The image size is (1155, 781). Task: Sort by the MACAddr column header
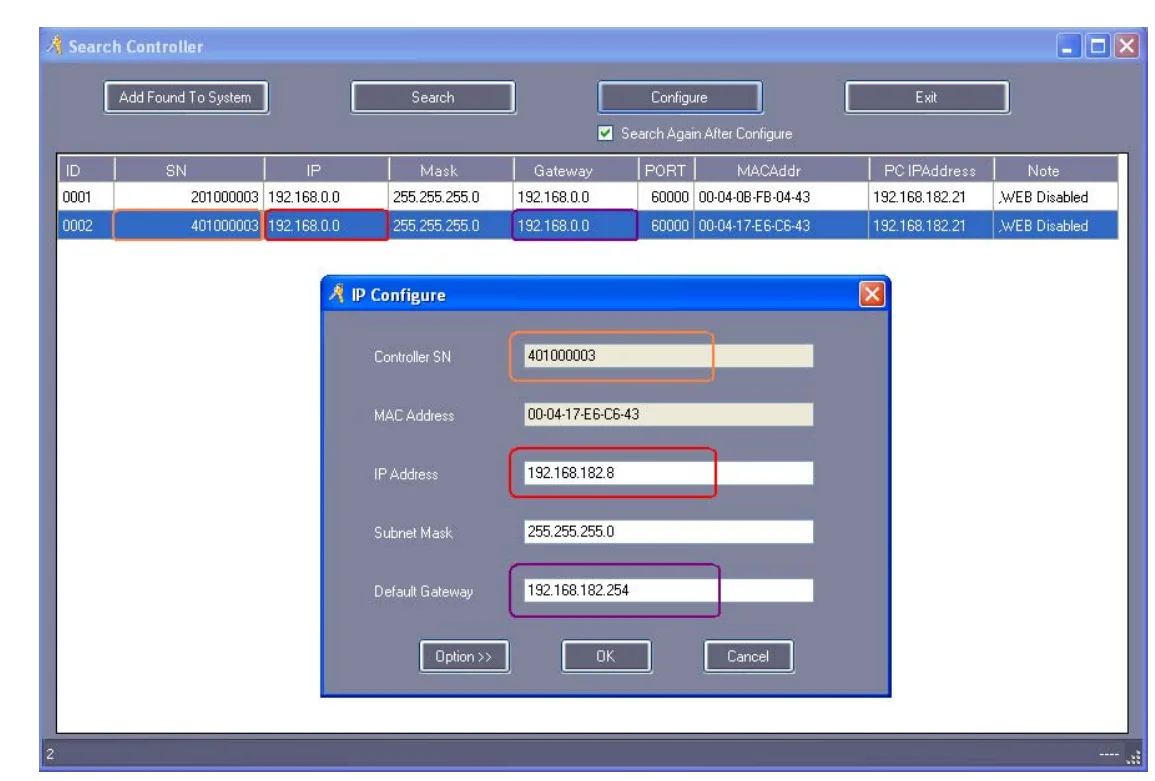pyautogui.click(x=782, y=170)
